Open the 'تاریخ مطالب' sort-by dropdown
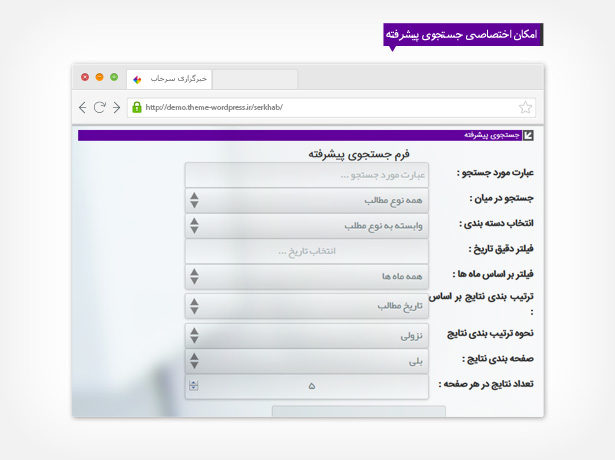 pos(306,306)
